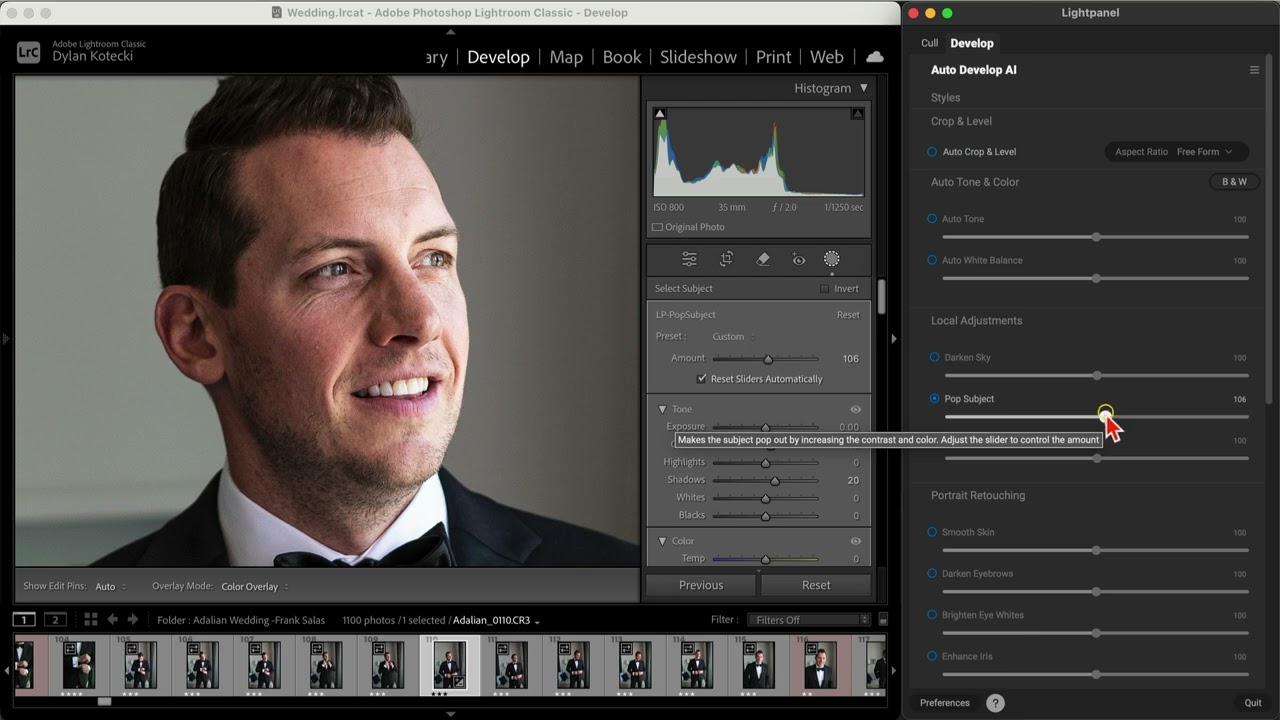Select main window display button 1
Image resolution: width=1280 pixels, height=720 pixels.
[x=24, y=620]
